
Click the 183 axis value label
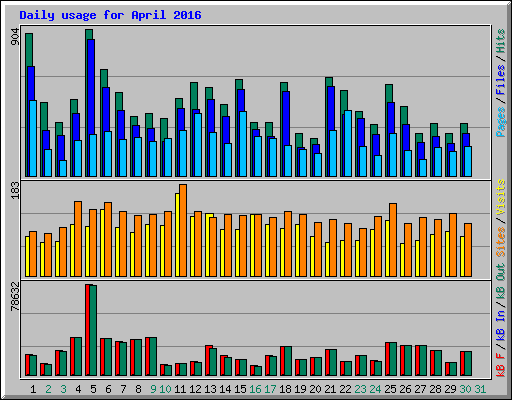tap(15, 191)
